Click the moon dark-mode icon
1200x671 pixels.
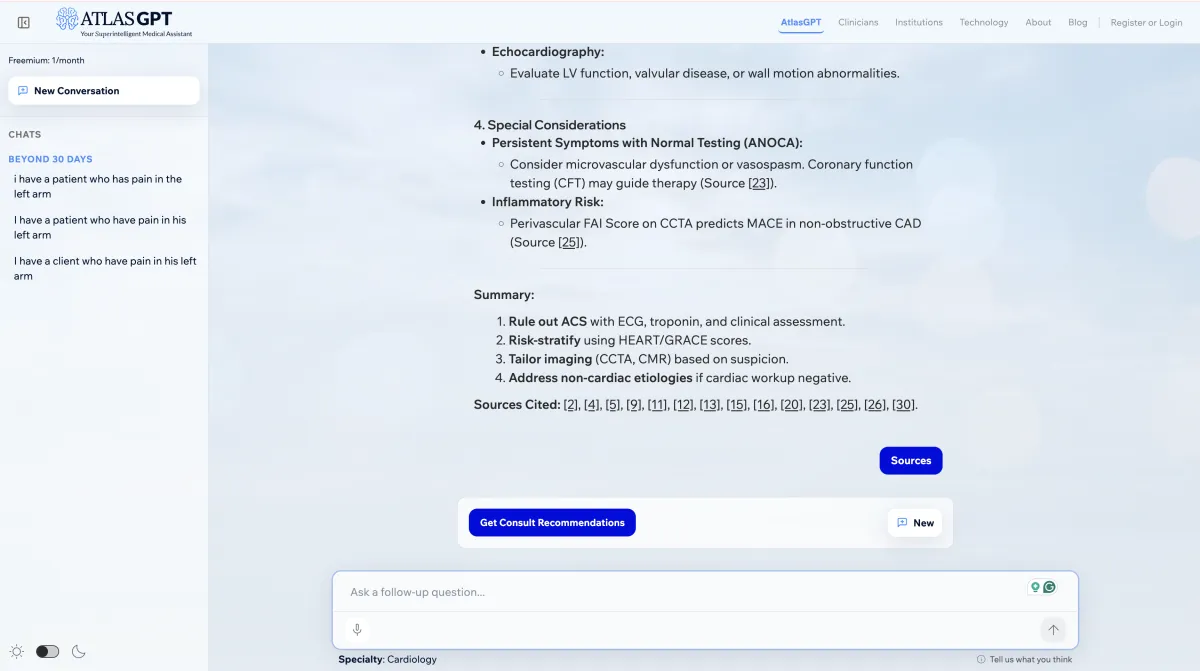(79, 651)
